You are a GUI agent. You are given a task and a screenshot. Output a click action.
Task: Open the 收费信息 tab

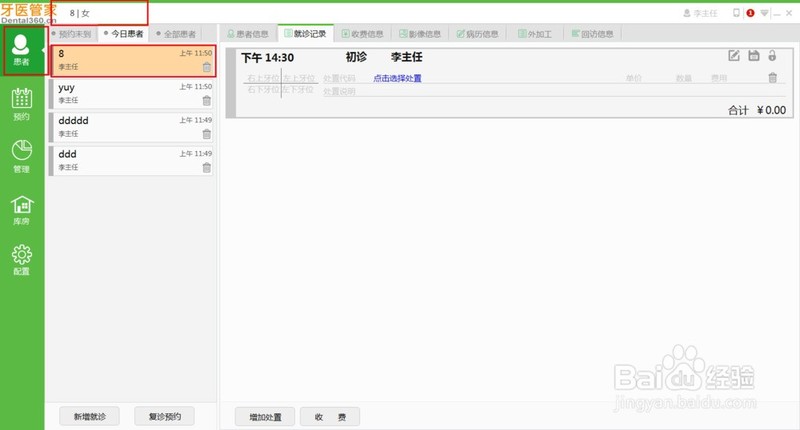(361, 34)
